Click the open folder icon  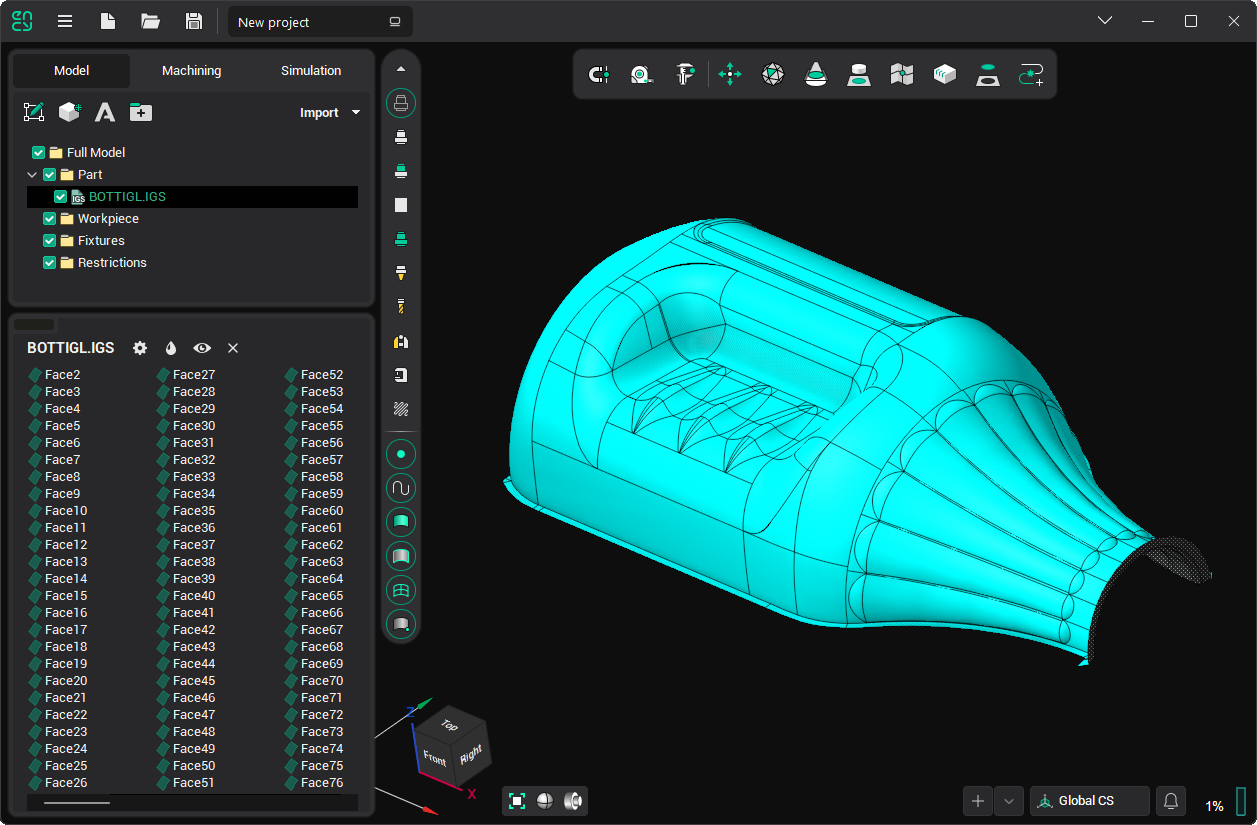(151, 21)
